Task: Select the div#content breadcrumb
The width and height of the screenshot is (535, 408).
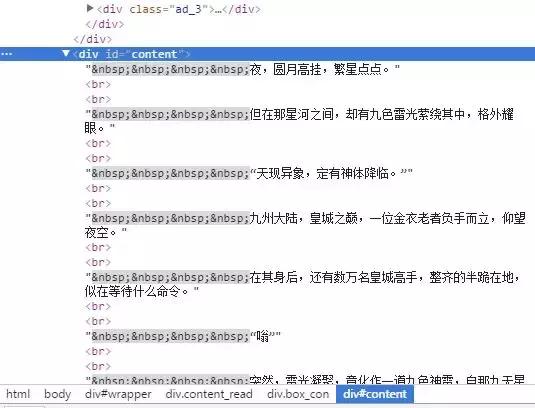Action: (x=375, y=394)
